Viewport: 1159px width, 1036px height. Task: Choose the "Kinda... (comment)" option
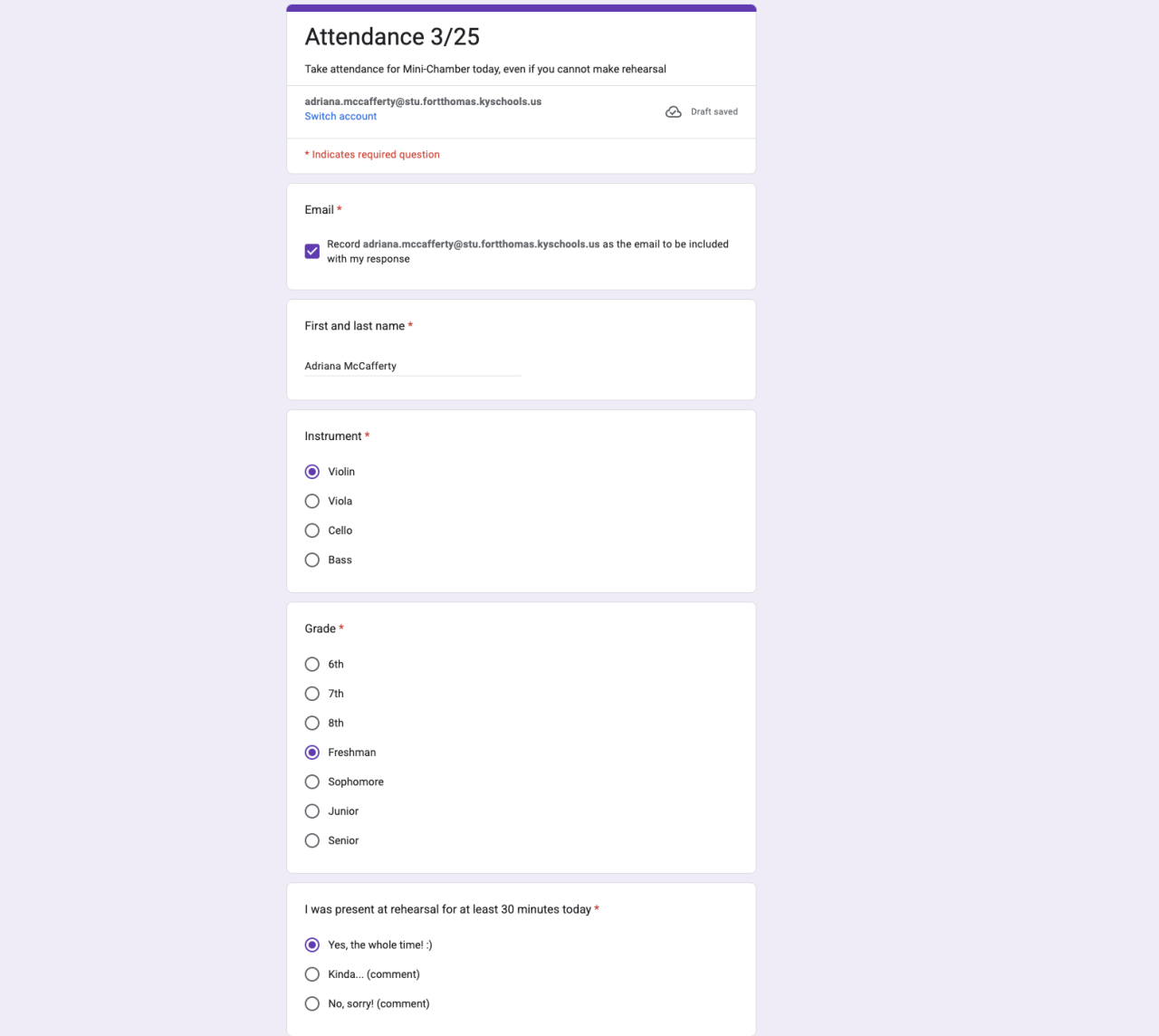(312, 974)
